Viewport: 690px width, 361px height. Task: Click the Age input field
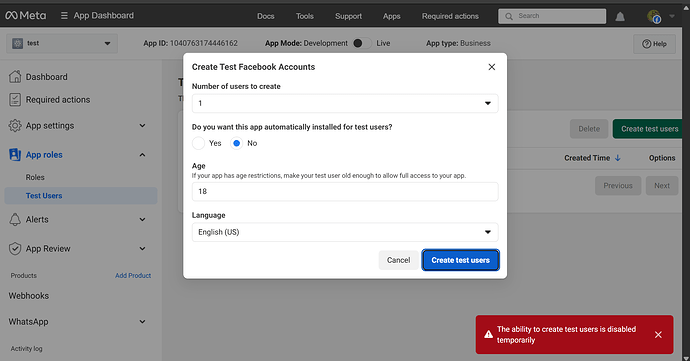345,192
